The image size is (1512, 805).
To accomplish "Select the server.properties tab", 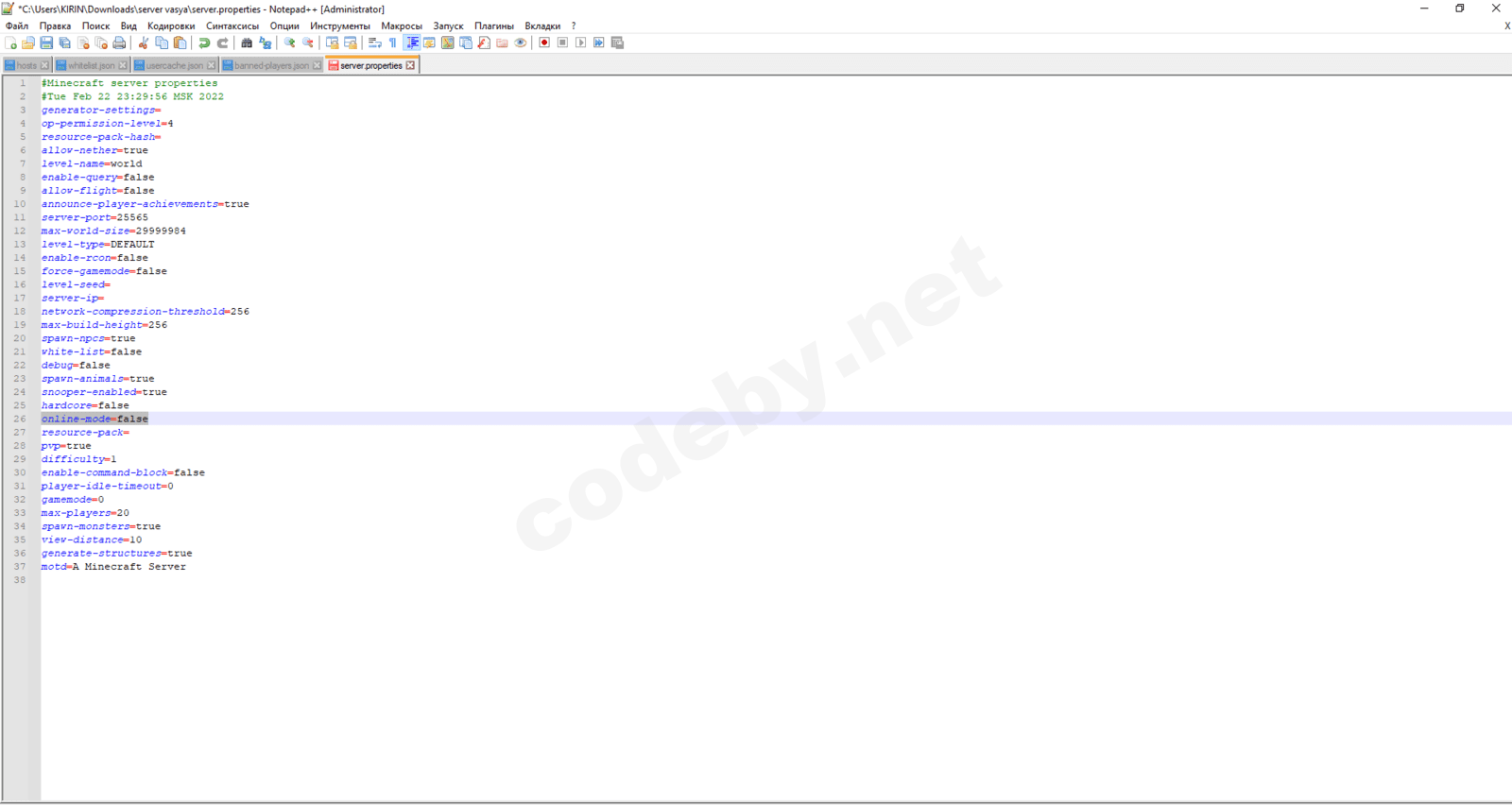I will click(x=370, y=65).
